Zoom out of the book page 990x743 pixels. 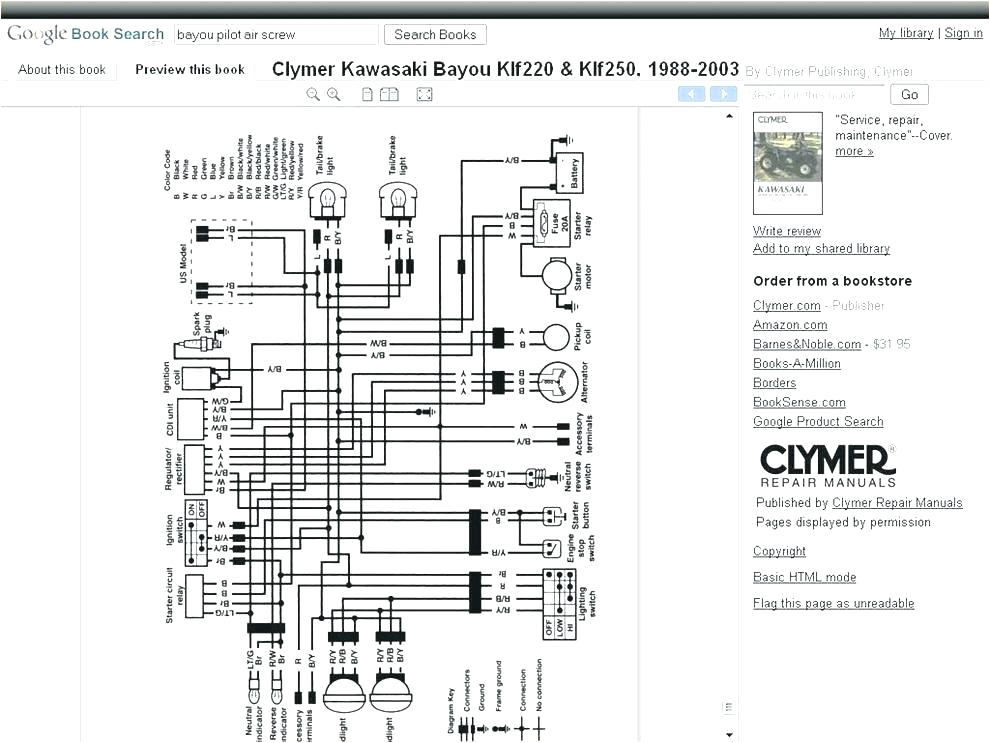(313, 93)
